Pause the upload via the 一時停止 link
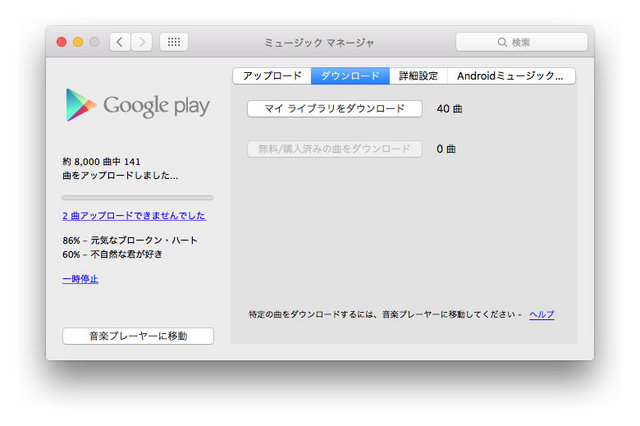This screenshot has width=640, height=426. (x=80, y=279)
